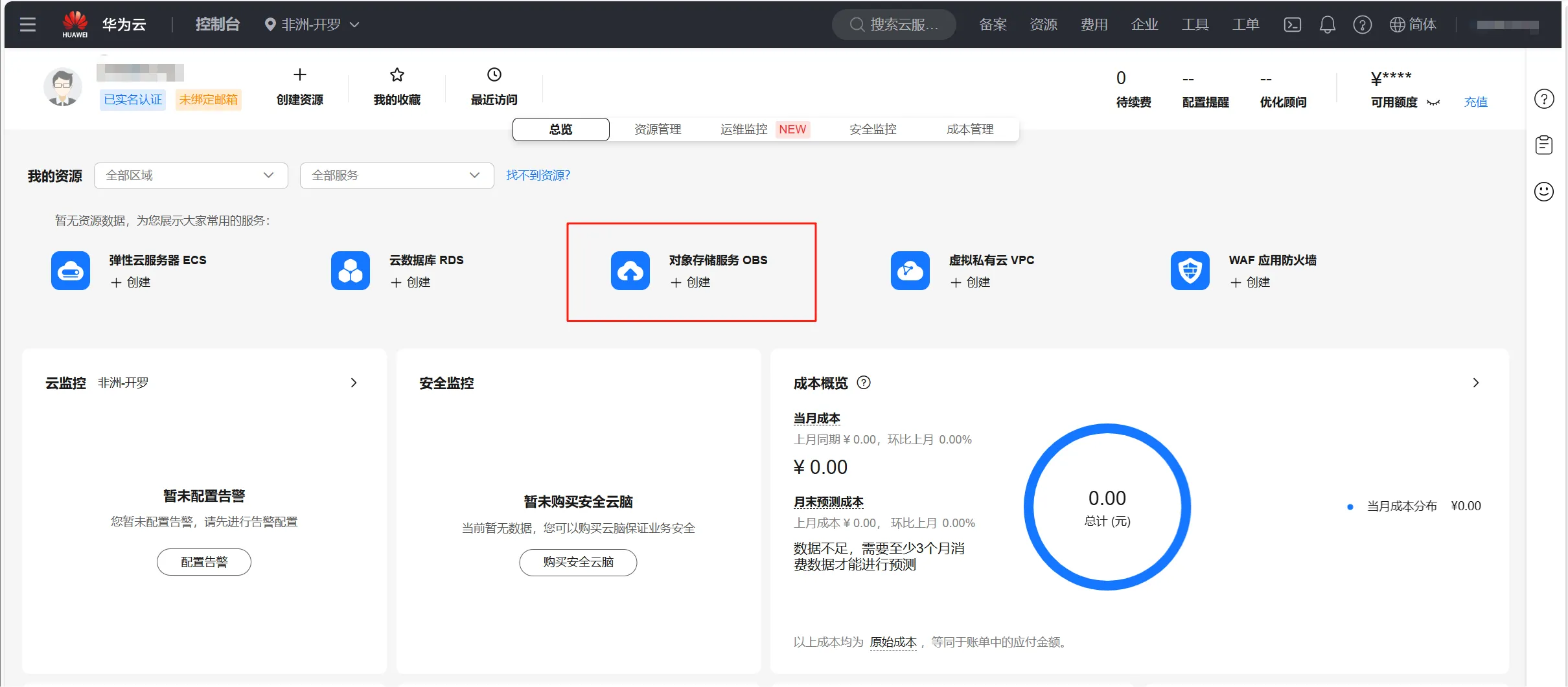Click 创建 under 云数据库 RDS
The image size is (1568, 687).
[x=411, y=282]
